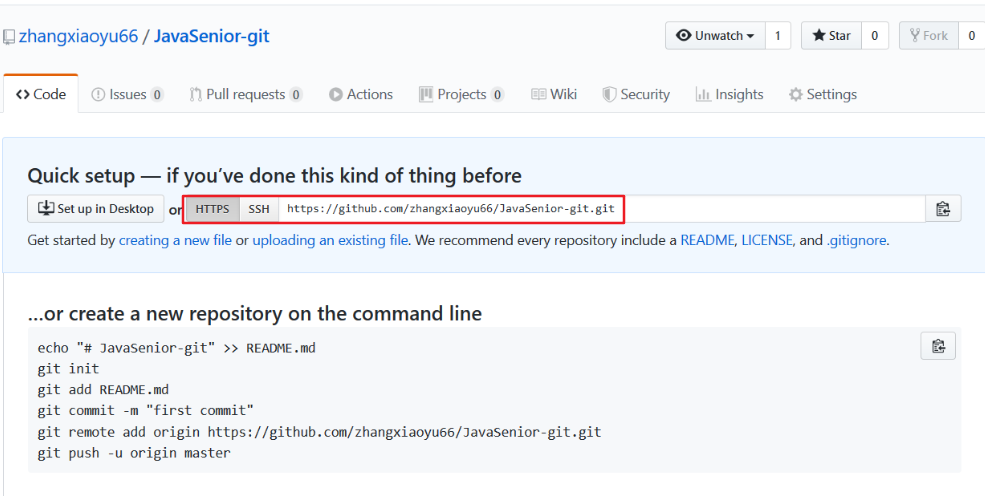Viewport: 985px width, 496px height.
Task: Open the Unwatch notifications dropdown
Action: (716, 36)
